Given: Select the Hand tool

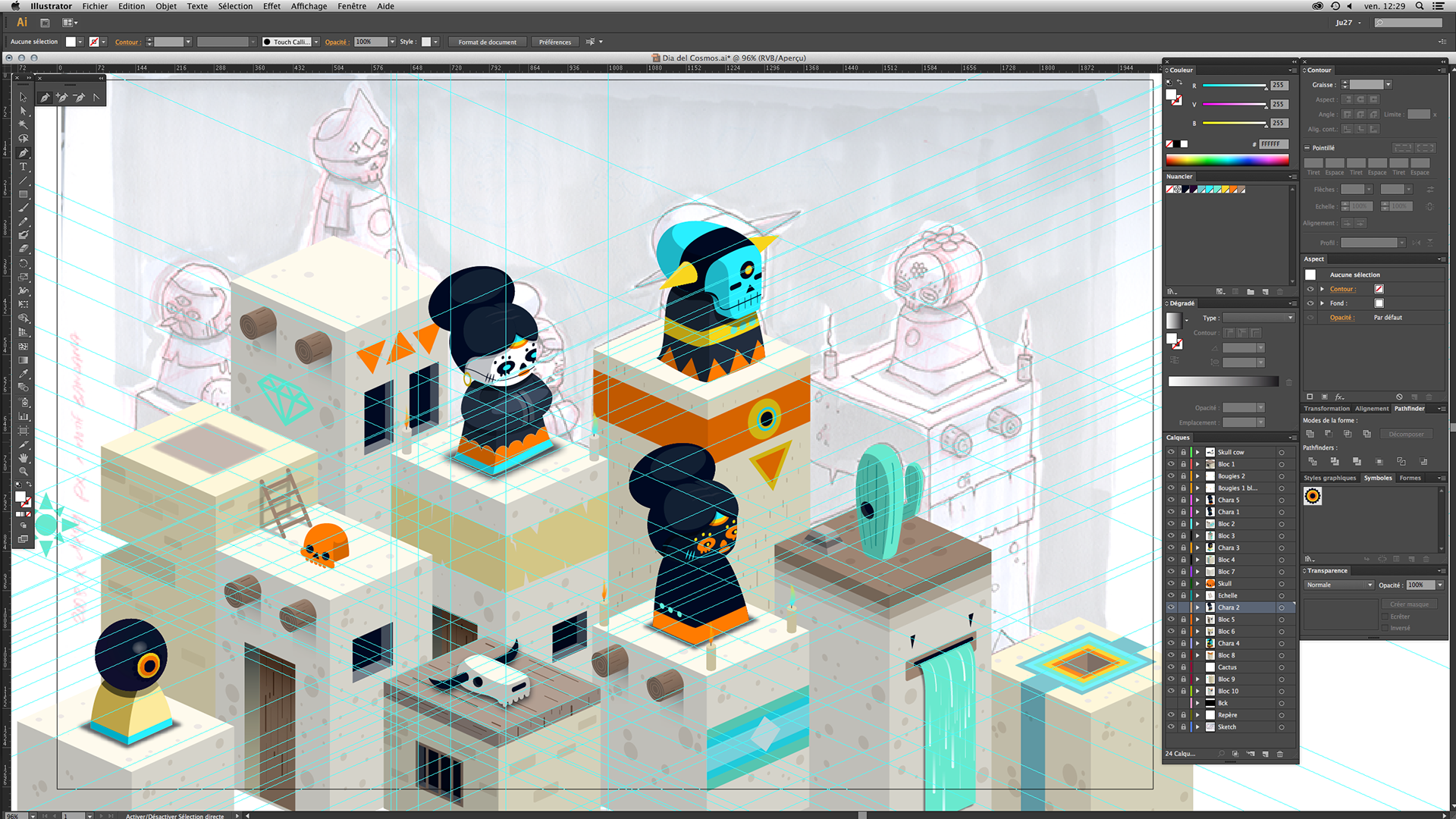Looking at the screenshot, I should 24,457.
